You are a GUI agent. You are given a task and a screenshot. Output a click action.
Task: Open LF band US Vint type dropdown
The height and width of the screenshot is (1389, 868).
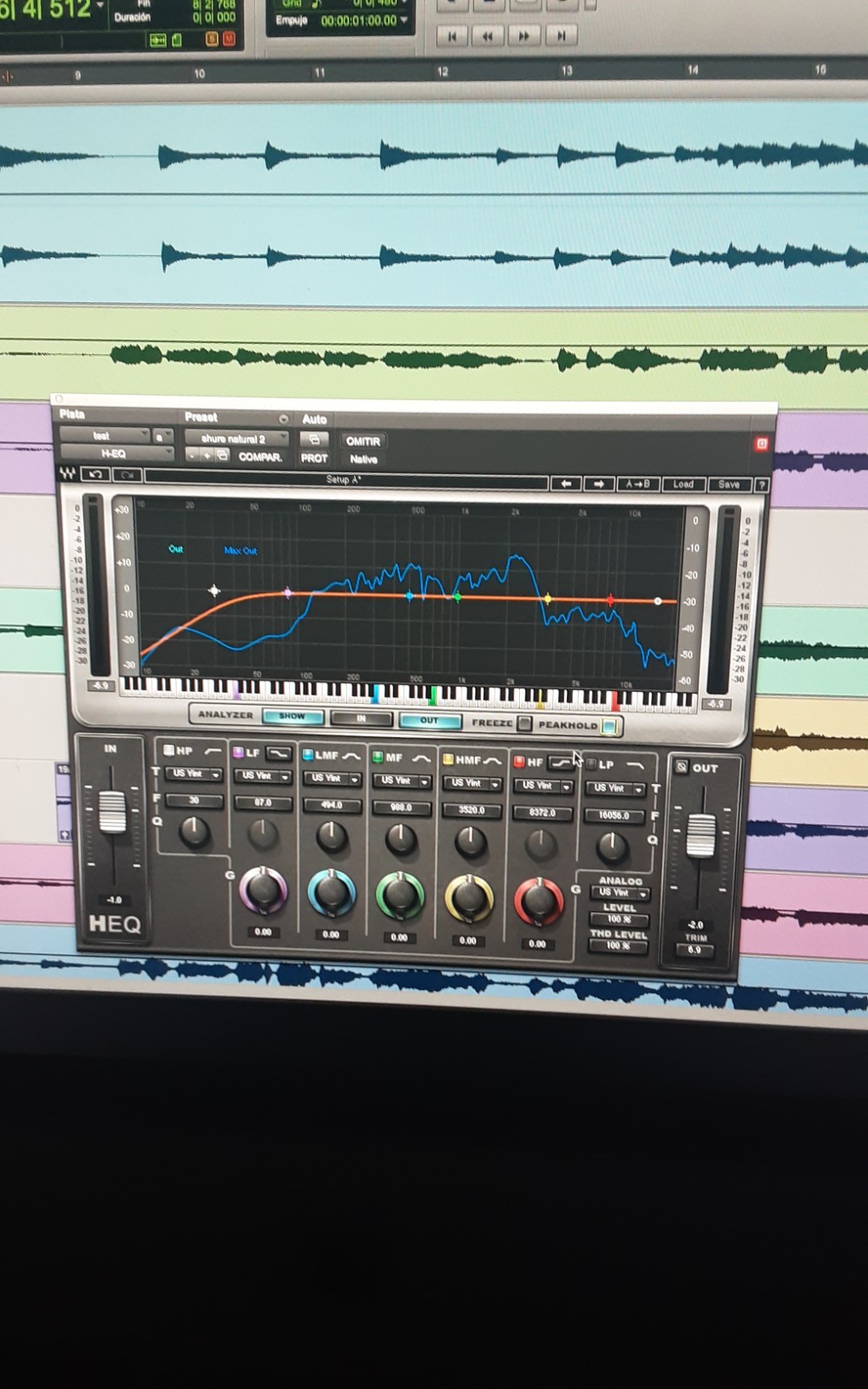pyautogui.click(x=262, y=776)
